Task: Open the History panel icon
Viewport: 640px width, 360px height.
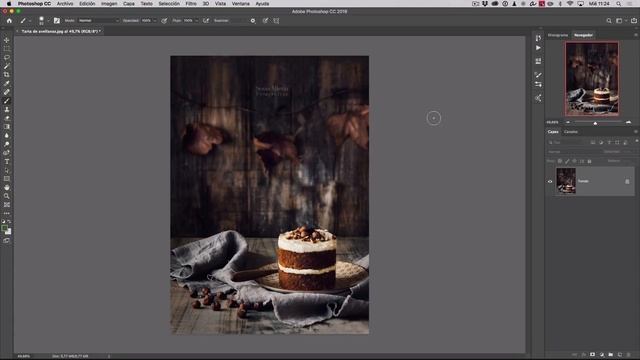Action: pos(538,38)
